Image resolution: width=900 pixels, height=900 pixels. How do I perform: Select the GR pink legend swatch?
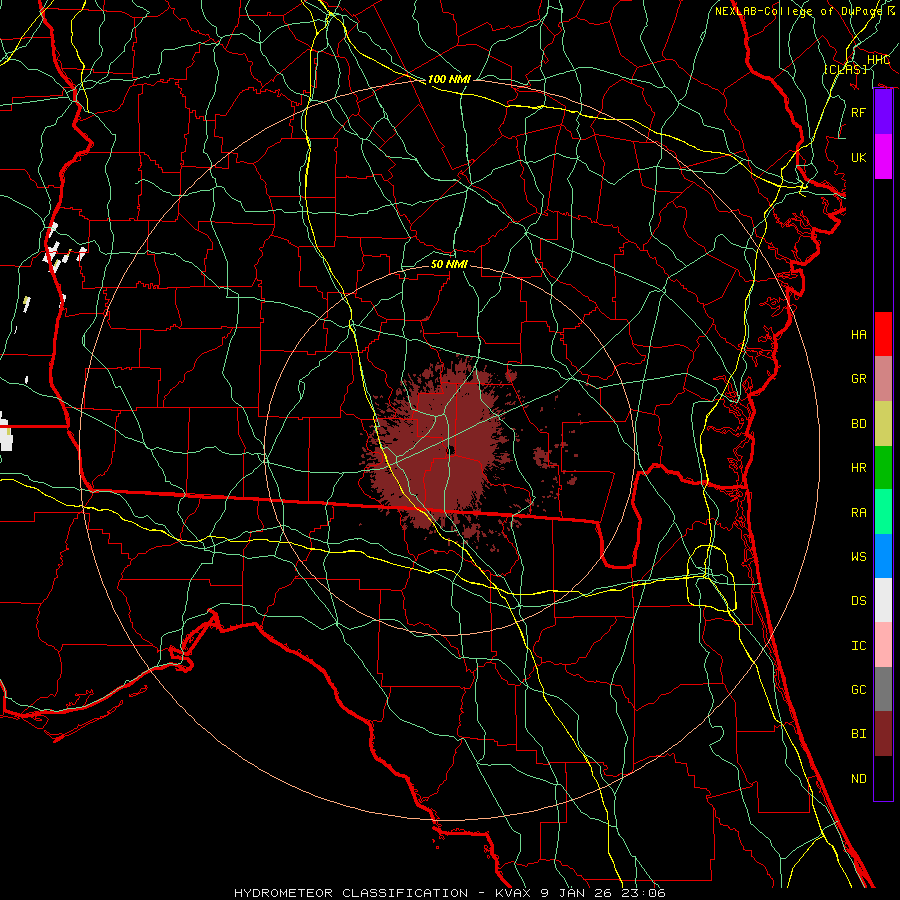883,378
